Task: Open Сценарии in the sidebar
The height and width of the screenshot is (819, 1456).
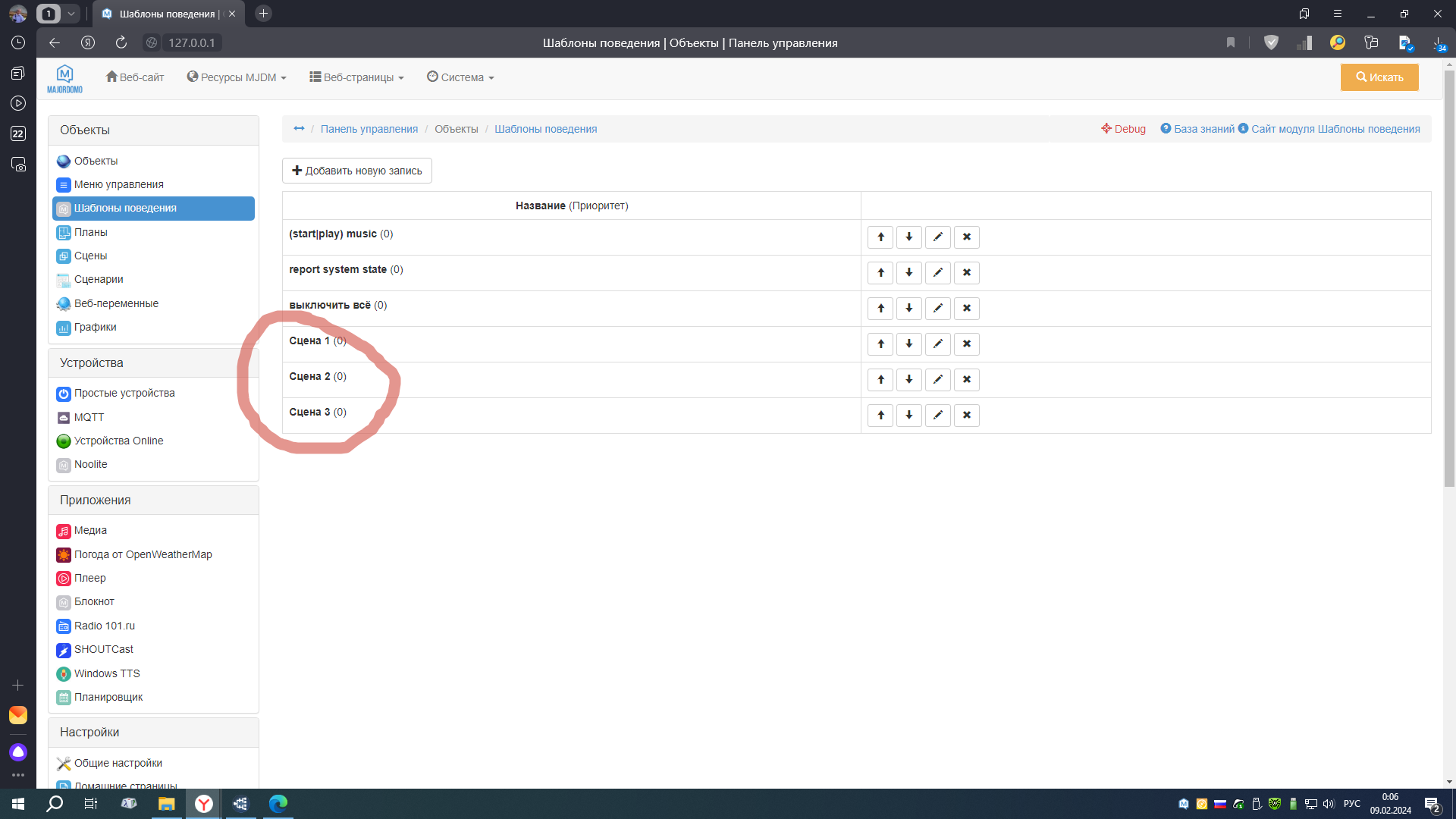Action: pyautogui.click(x=99, y=279)
